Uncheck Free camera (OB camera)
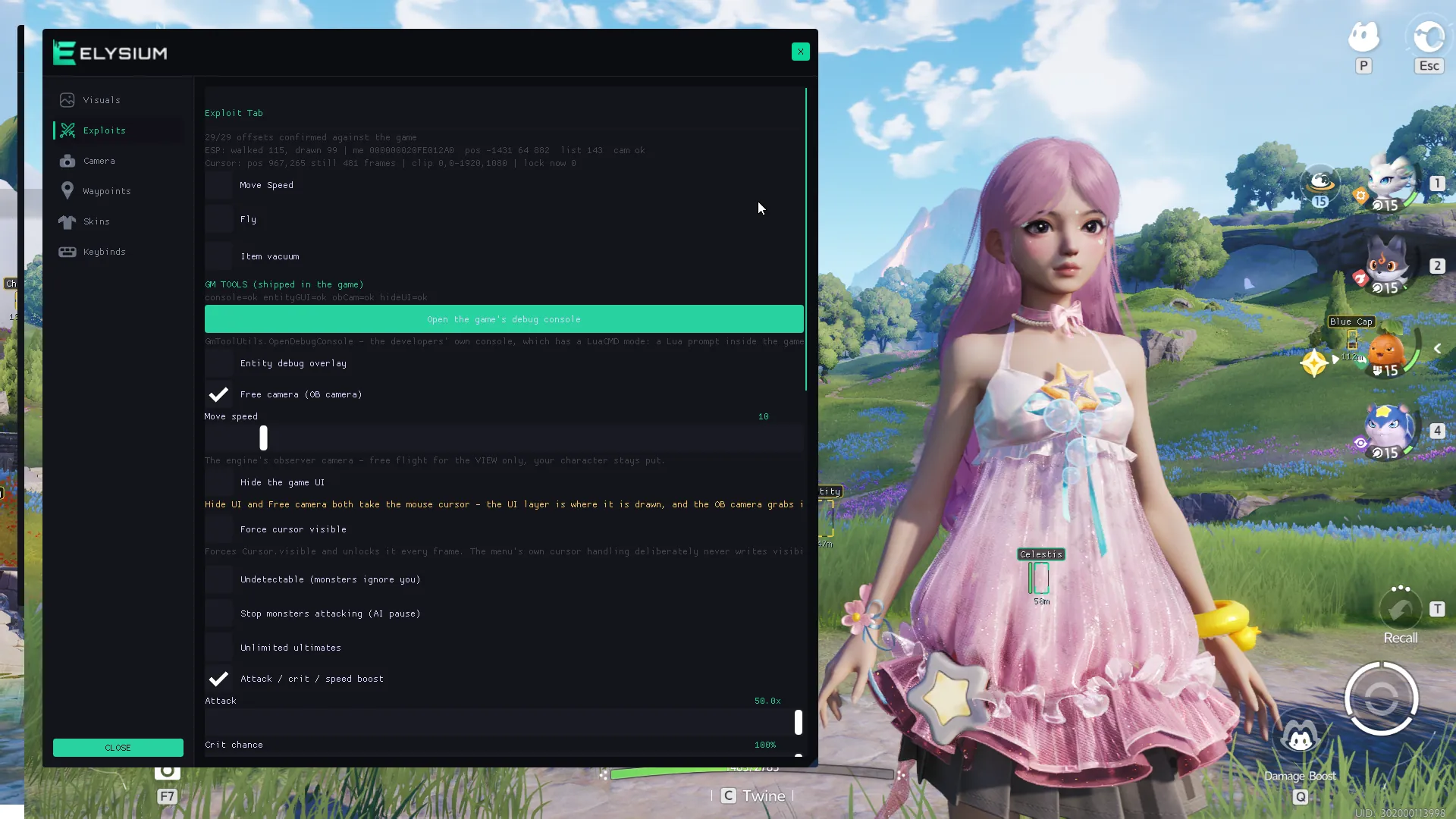The image size is (1456, 819). 218,394
